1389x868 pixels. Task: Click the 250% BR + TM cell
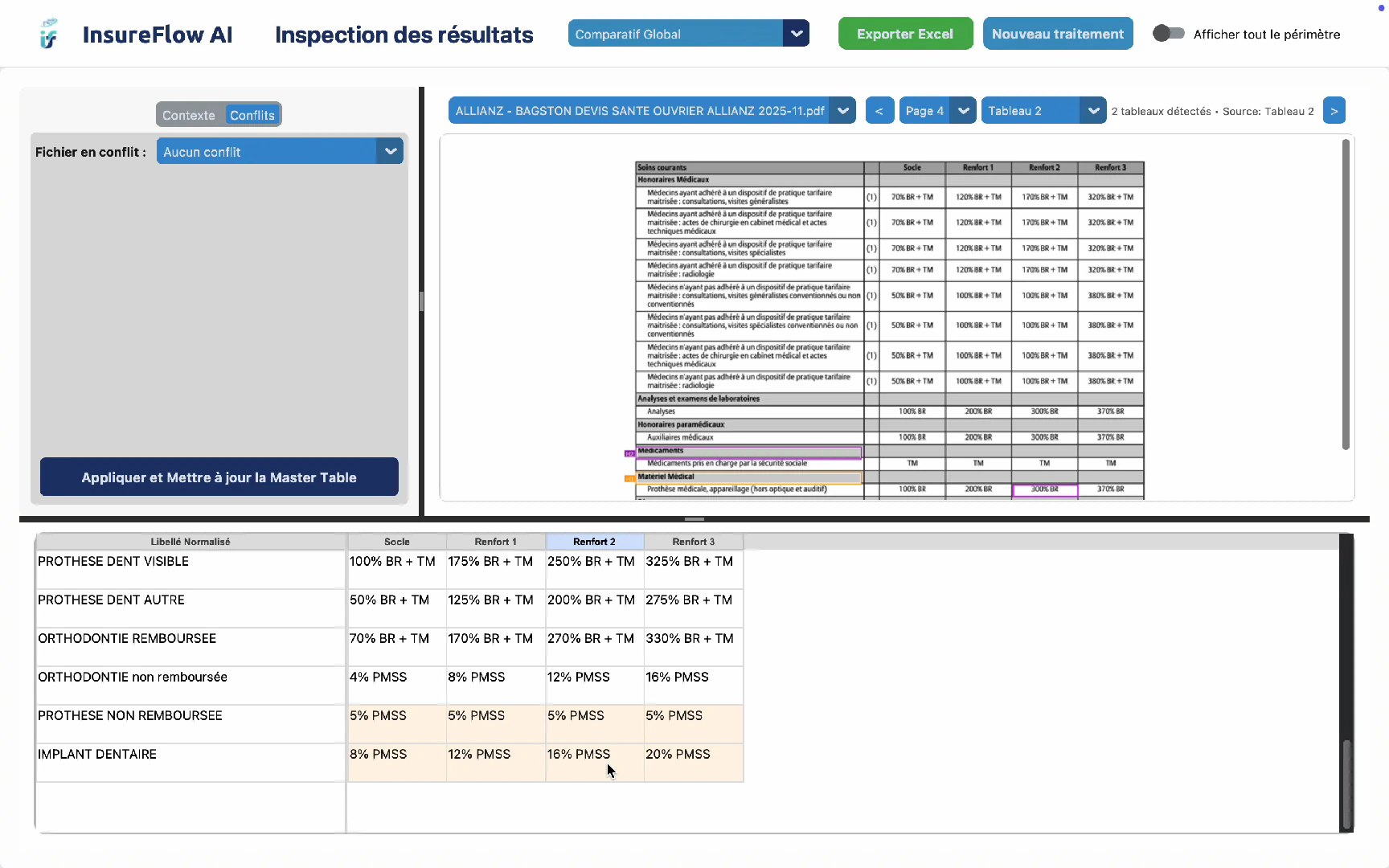[x=595, y=569]
